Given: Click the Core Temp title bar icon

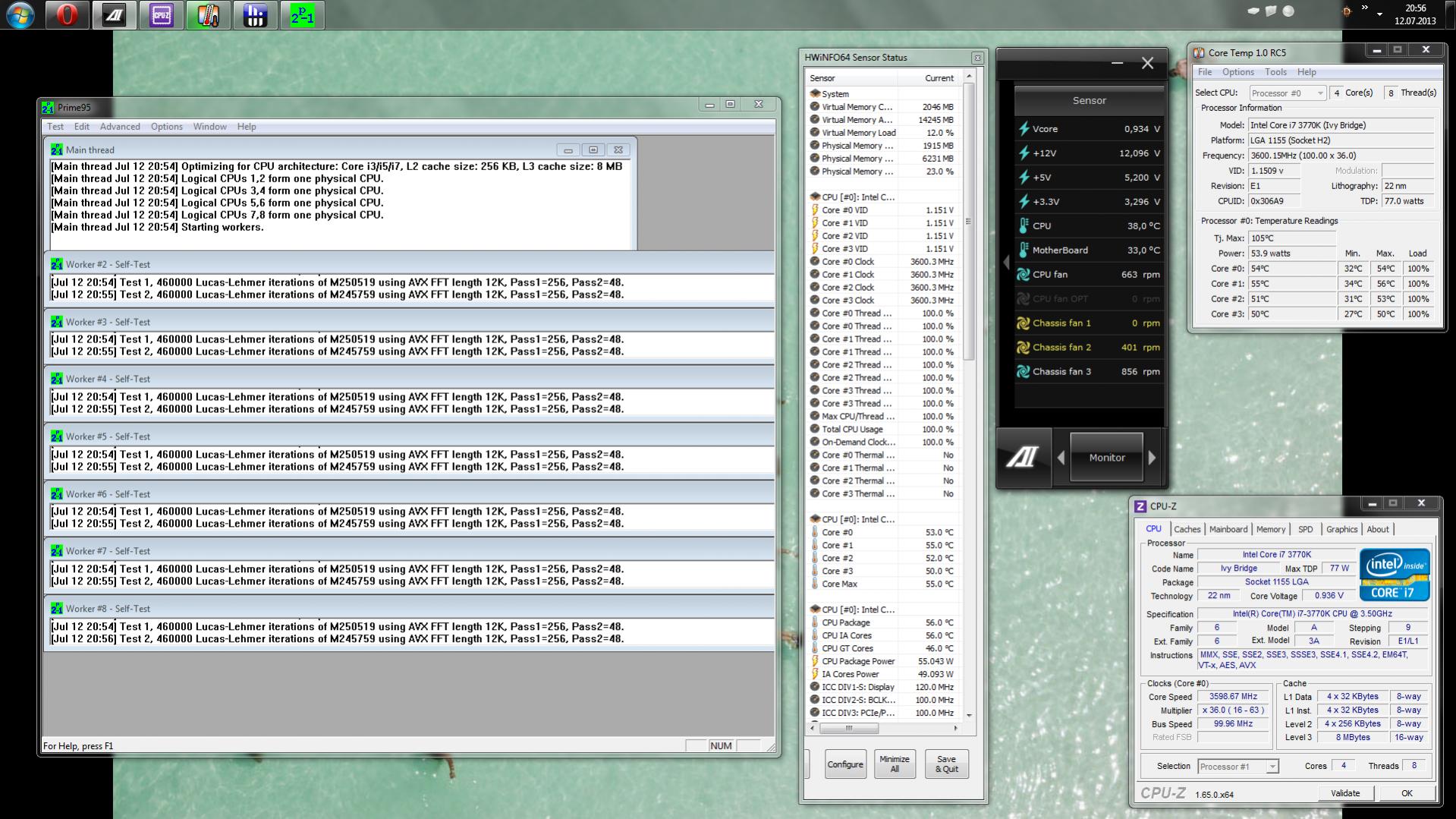Looking at the screenshot, I should pyautogui.click(x=1199, y=53).
